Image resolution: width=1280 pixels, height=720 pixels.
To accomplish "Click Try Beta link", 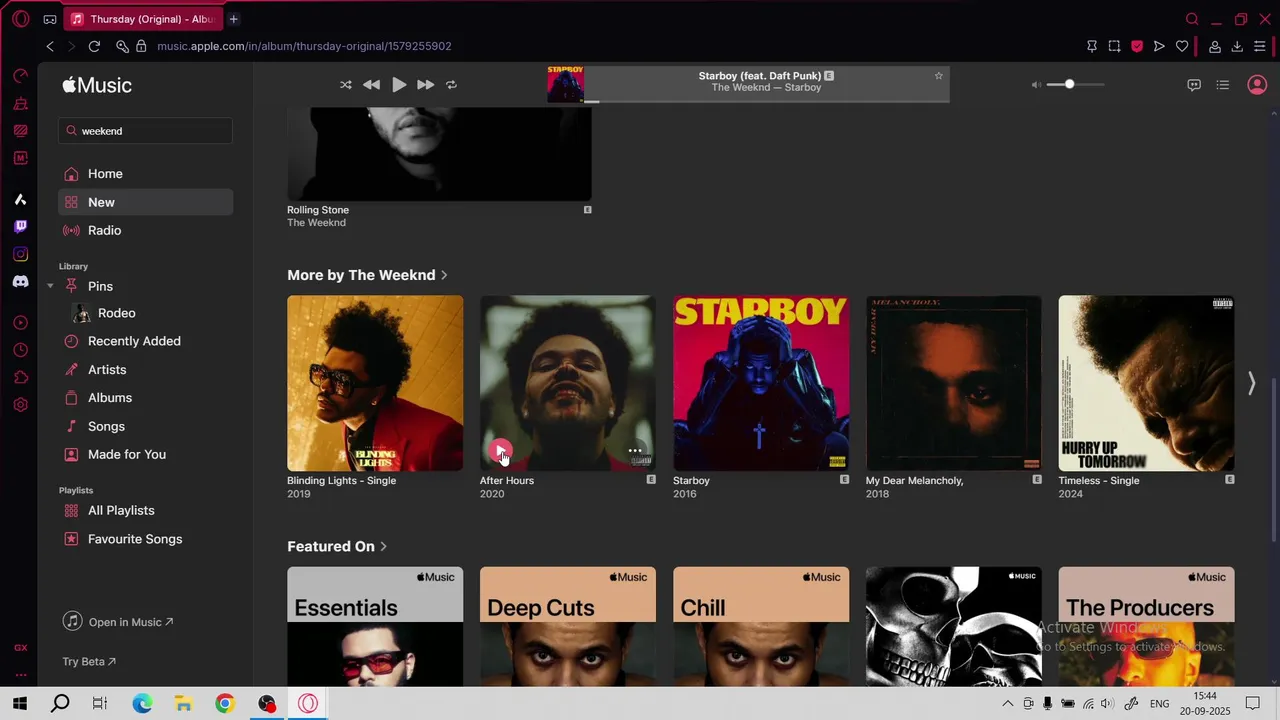I will (89, 662).
